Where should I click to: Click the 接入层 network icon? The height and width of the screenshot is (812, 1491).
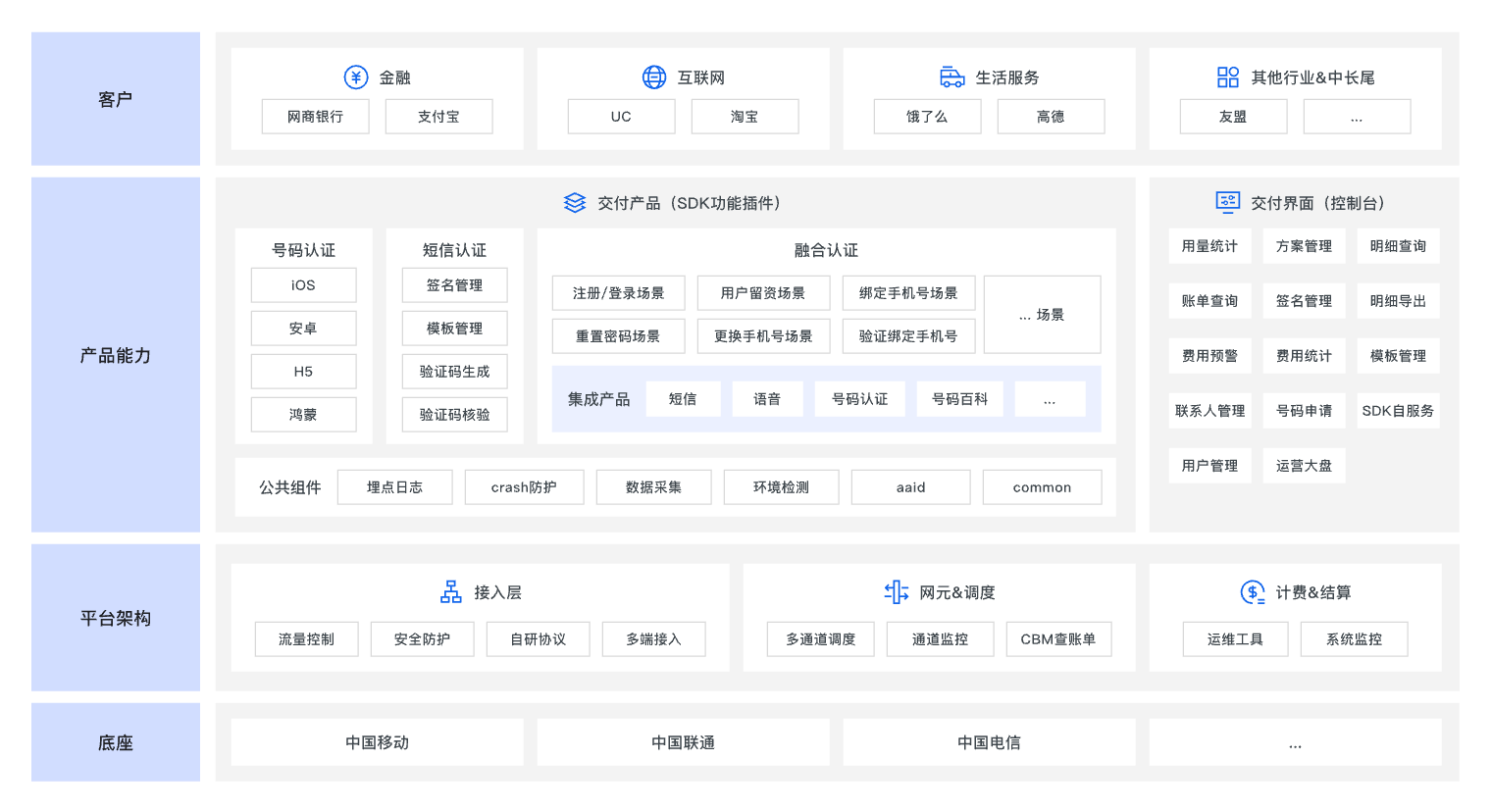coord(449,592)
